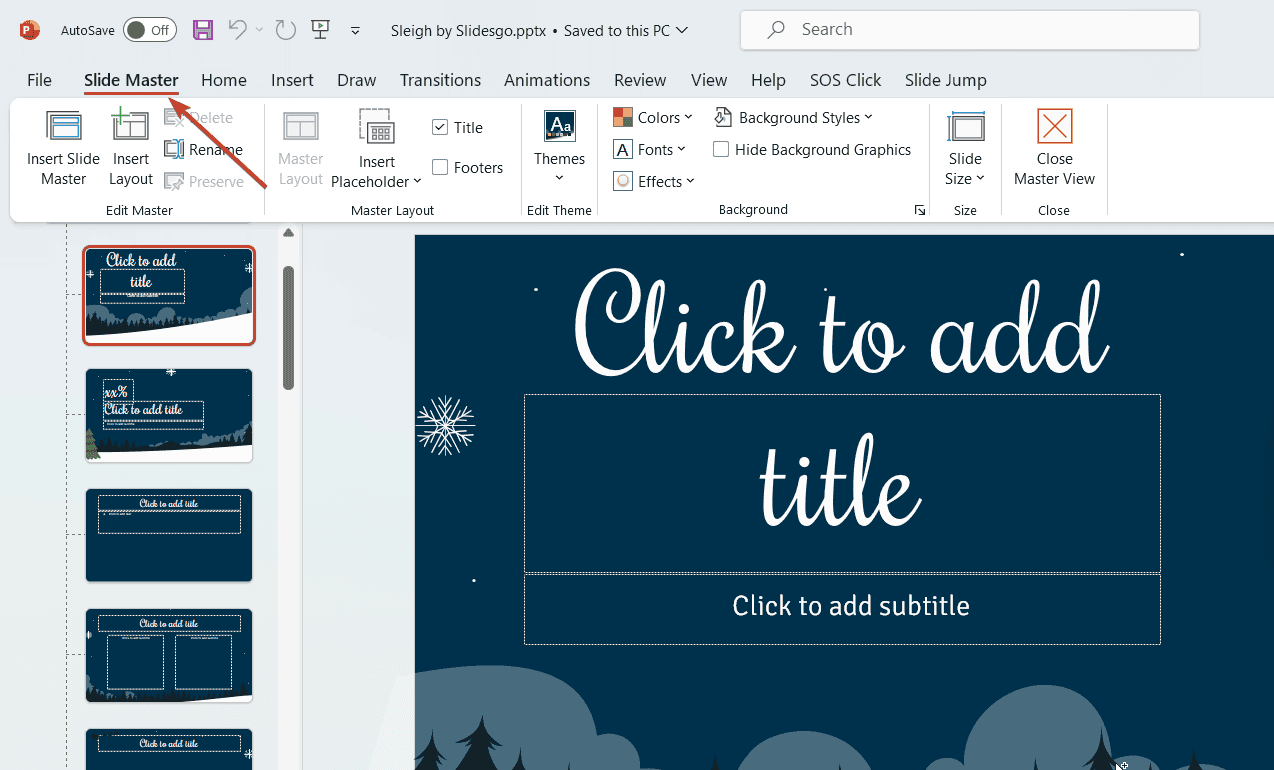
Task: Enable the Footers checkbox
Action: 440,167
